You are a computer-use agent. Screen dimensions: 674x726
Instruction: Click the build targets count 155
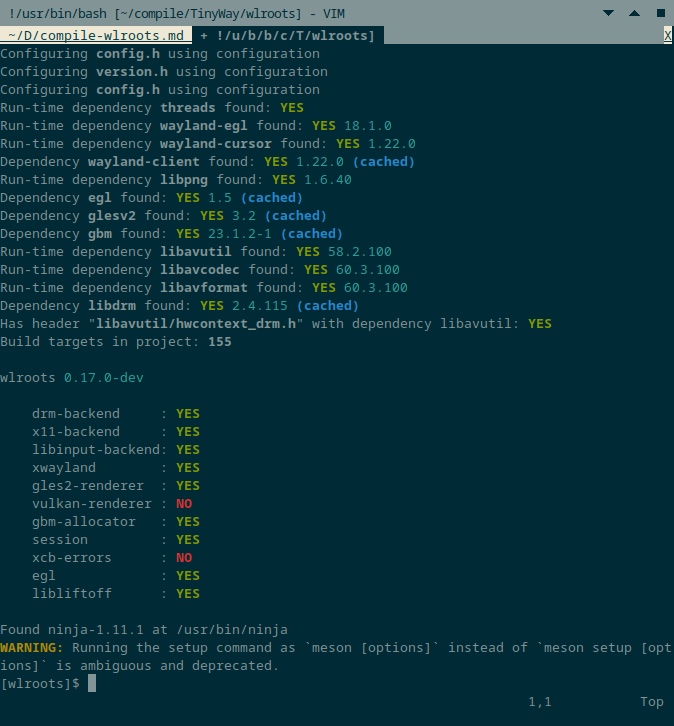pyautogui.click(x=220, y=342)
